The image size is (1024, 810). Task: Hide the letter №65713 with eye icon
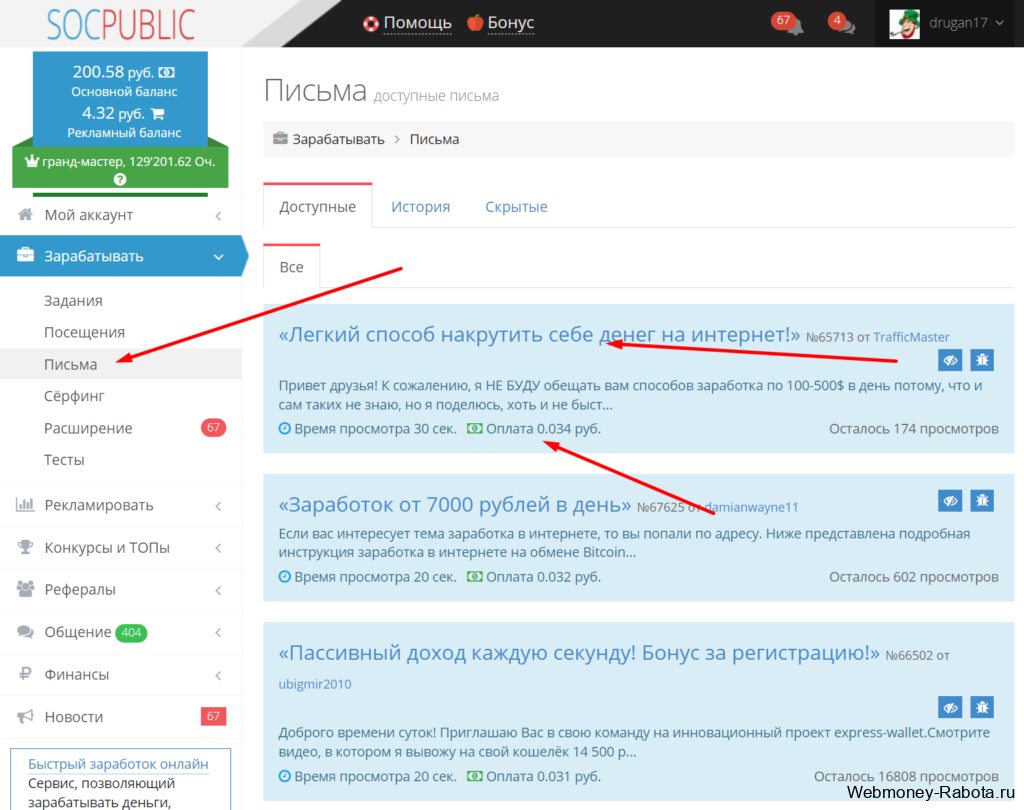[950, 360]
